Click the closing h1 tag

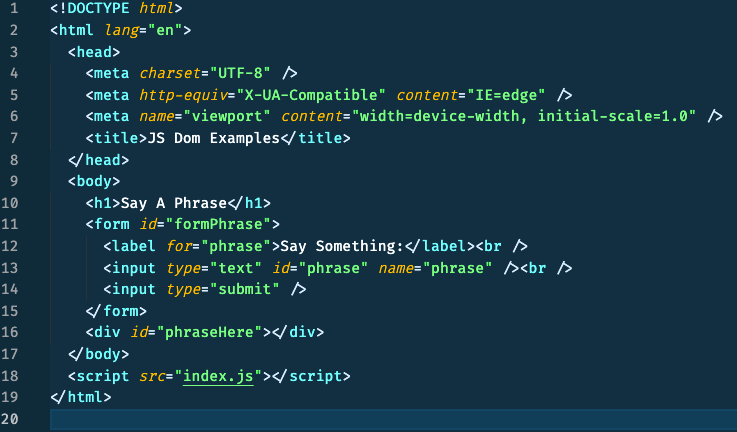pos(249,203)
